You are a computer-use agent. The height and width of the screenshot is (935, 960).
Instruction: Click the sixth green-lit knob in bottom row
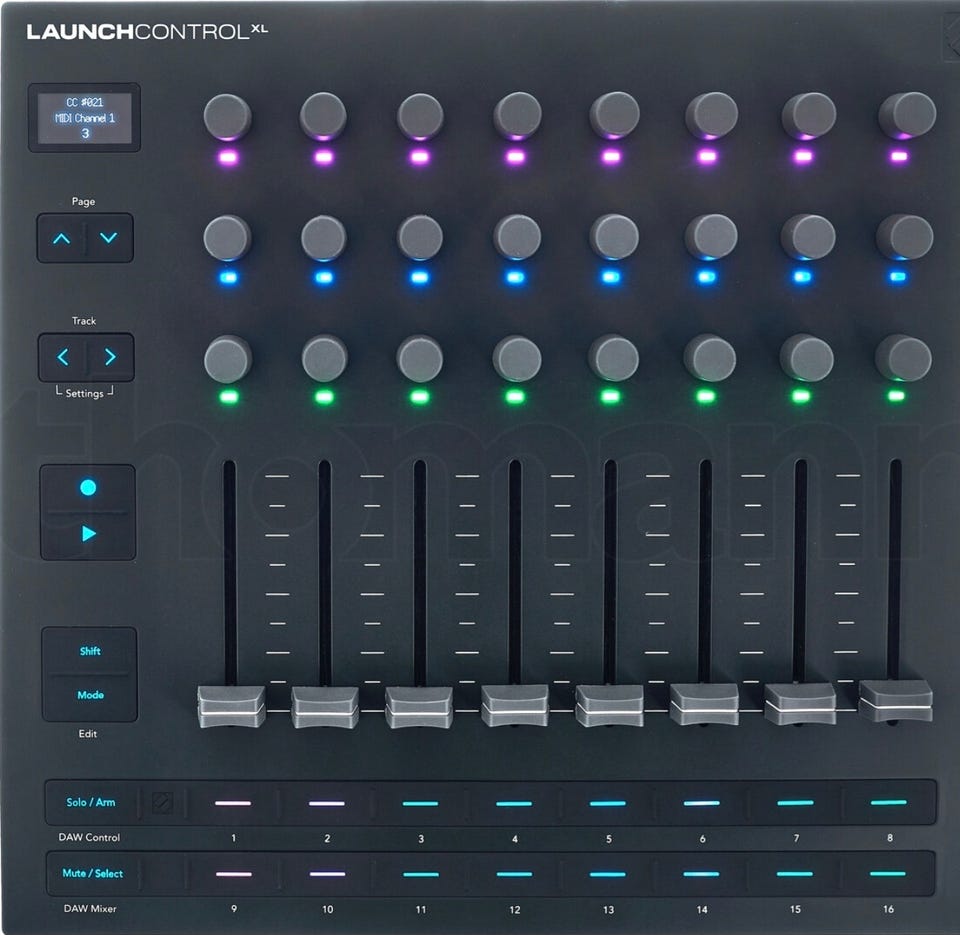(x=710, y=358)
